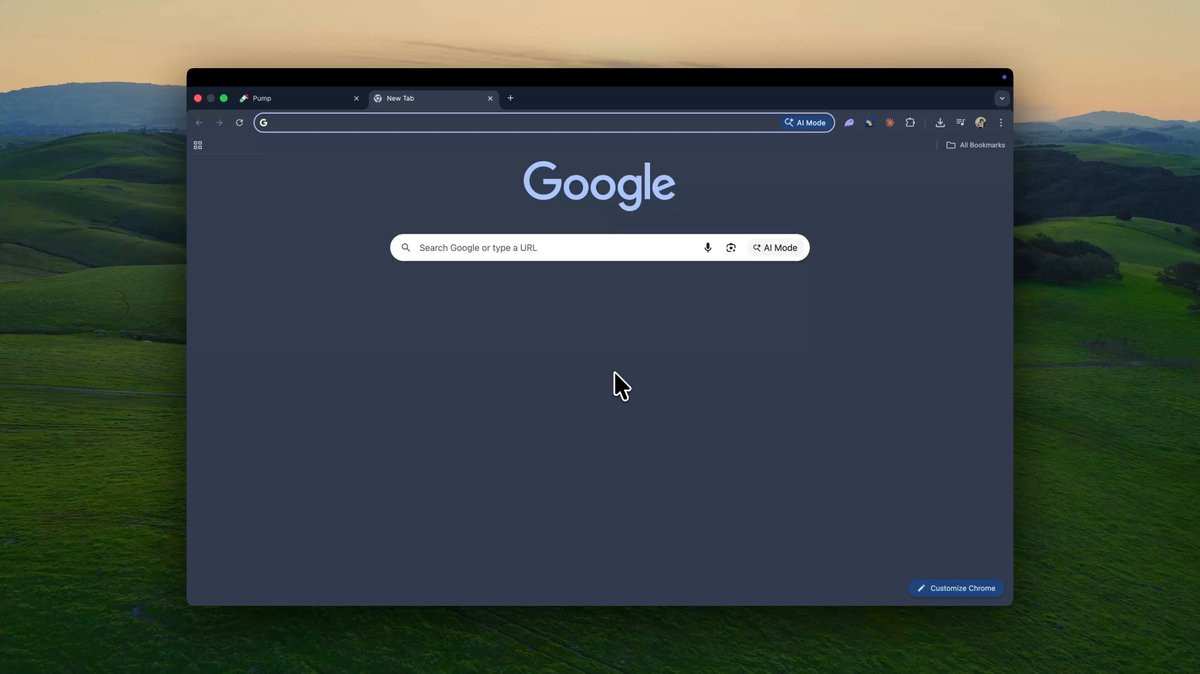
Task: Click the Google logo
Action: tap(599, 185)
